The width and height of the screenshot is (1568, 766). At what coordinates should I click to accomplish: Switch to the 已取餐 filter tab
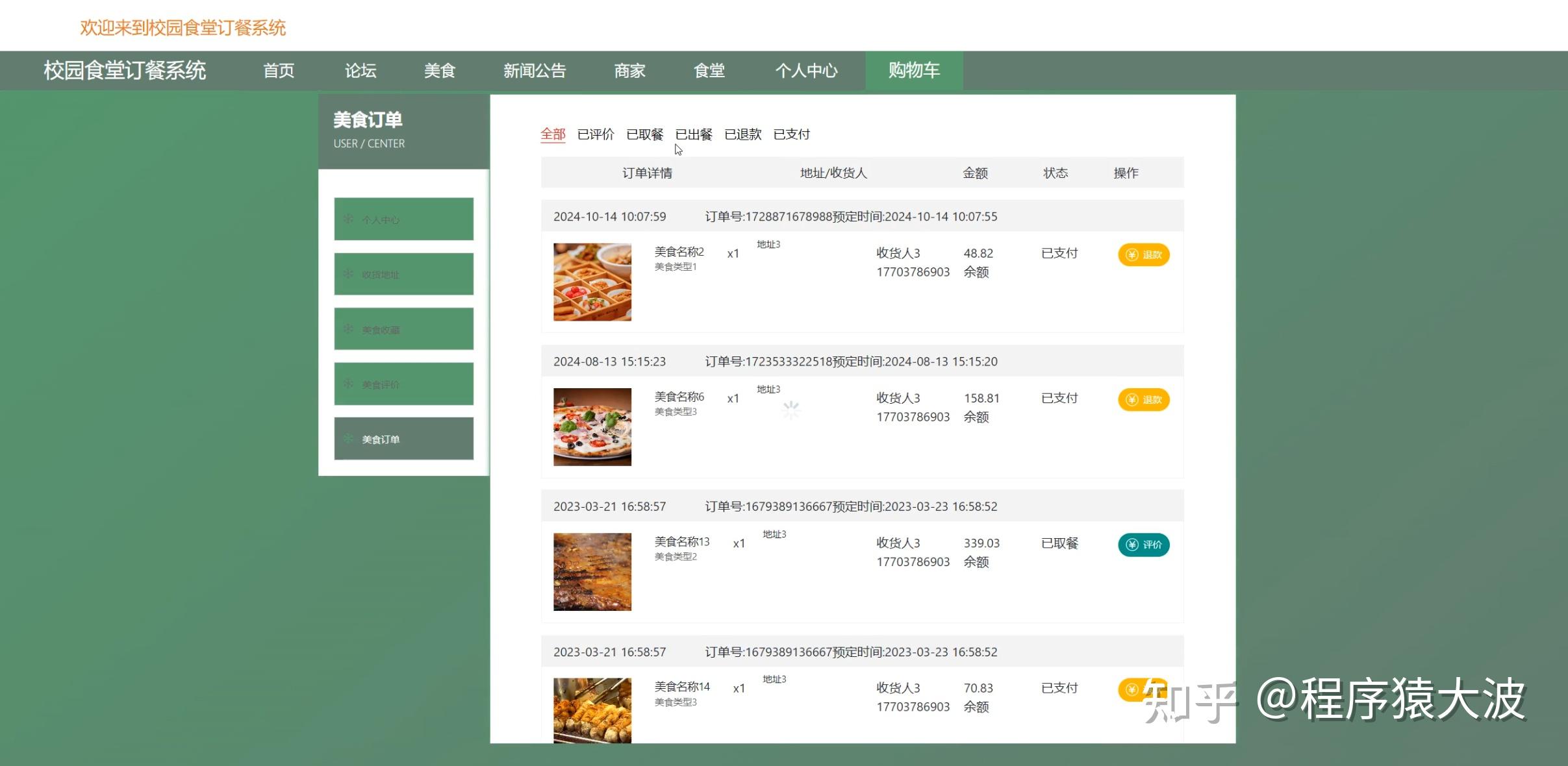coord(644,134)
